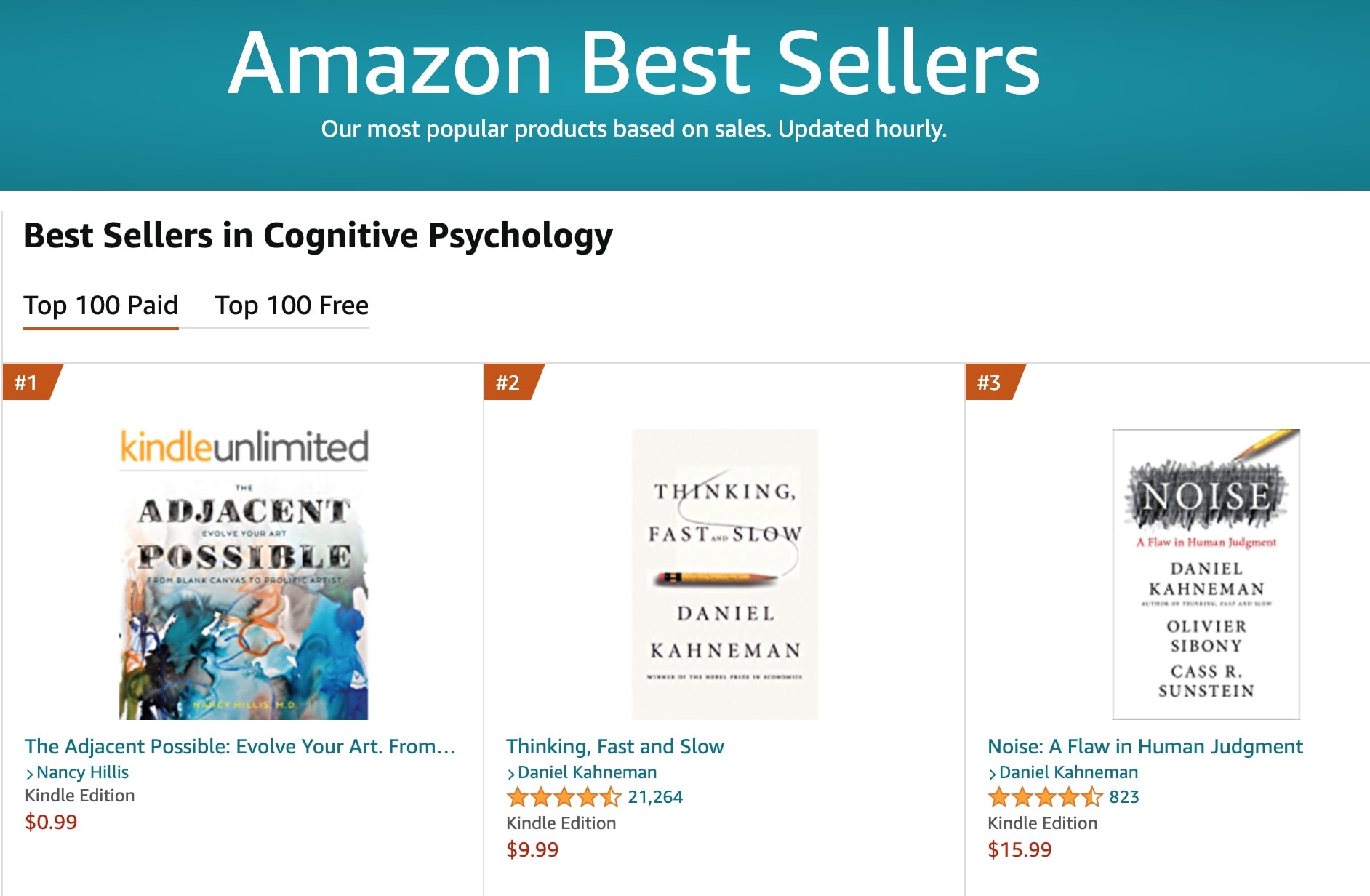This screenshot has height=896, width=1370.
Task: Switch to the Top 100 Free tab
Action: [x=292, y=305]
